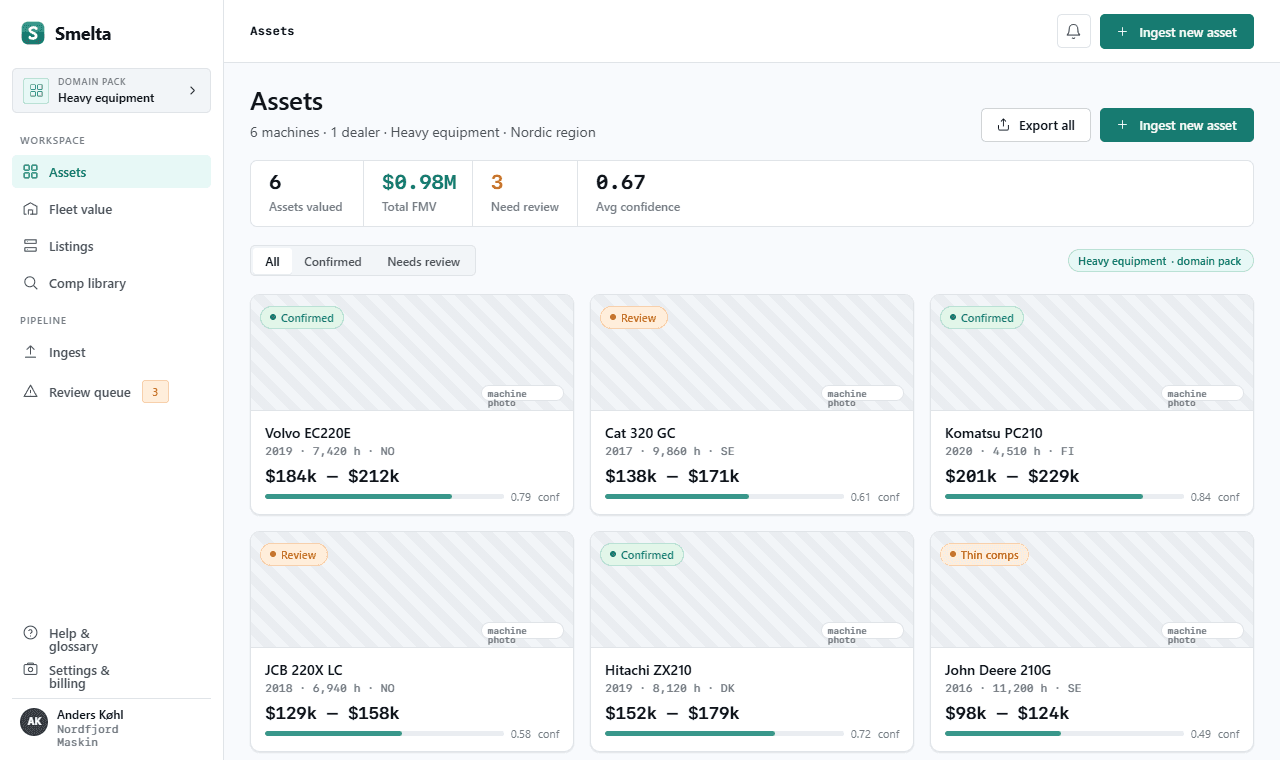Click the domain pack grid icon
The image size is (1280, 760).
[37, 91]
